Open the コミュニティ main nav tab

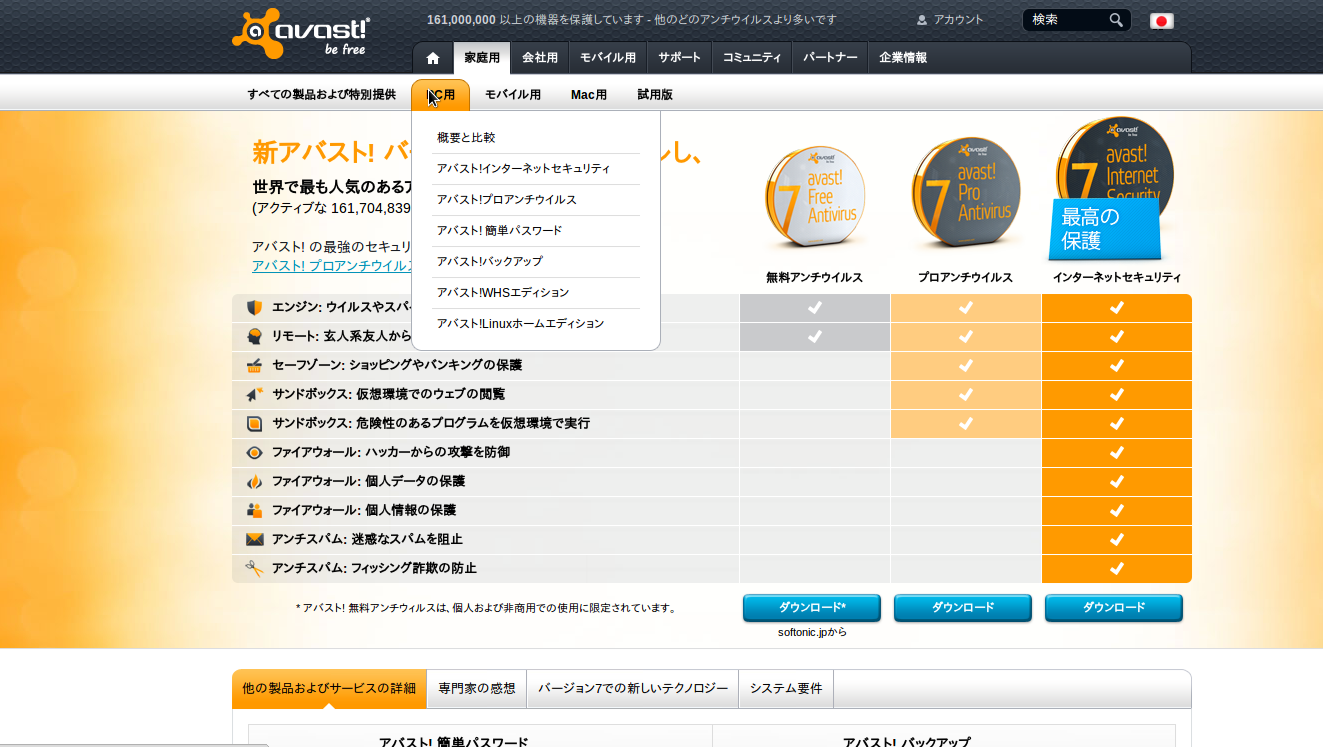pyautogui.click(x=752, y=58)
